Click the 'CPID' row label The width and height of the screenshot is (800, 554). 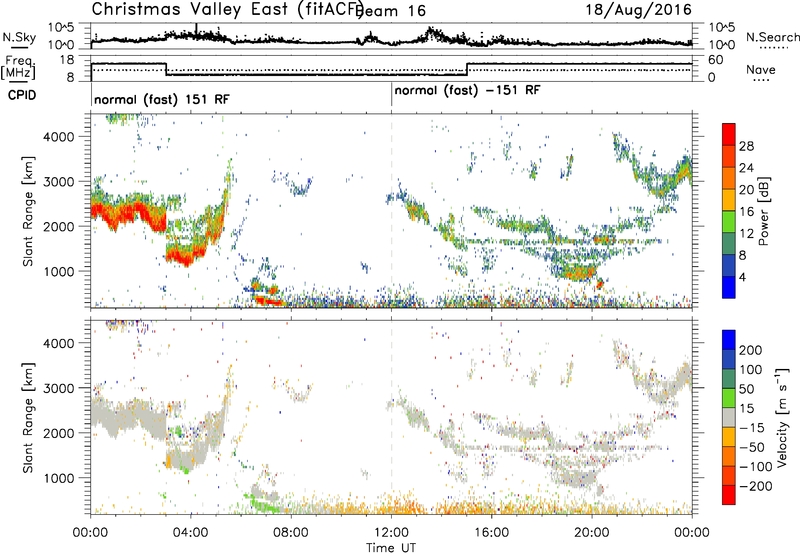(x=22, y=95)
